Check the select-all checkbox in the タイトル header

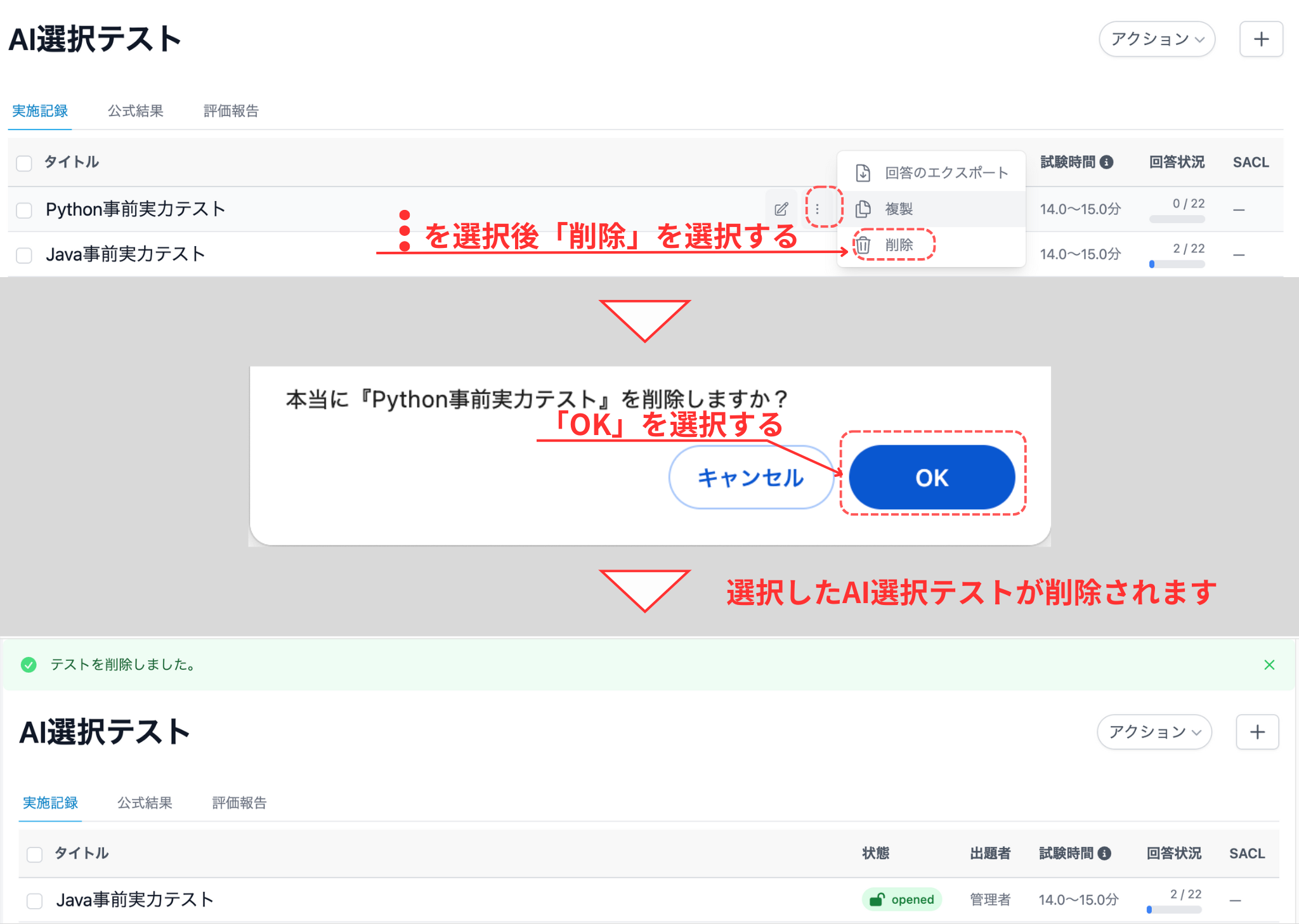24,163
